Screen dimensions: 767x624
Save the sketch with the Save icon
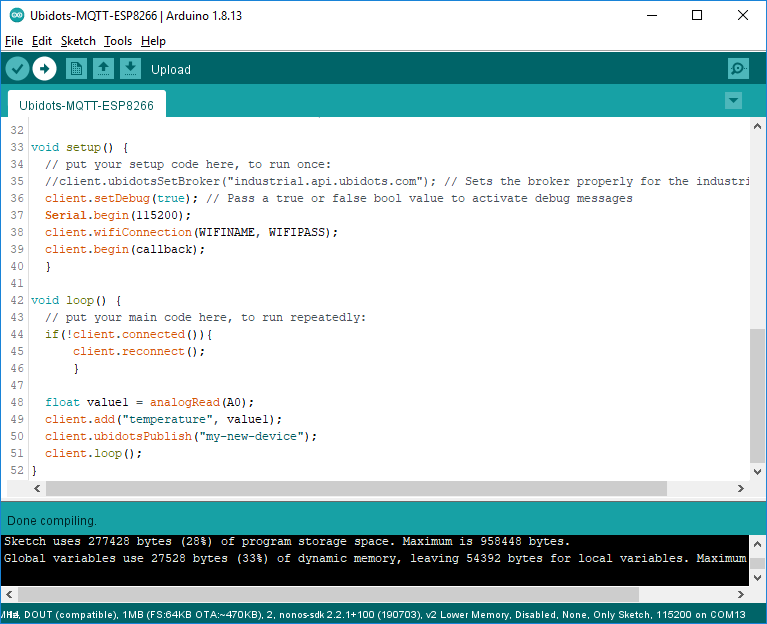tap(130, 69)
